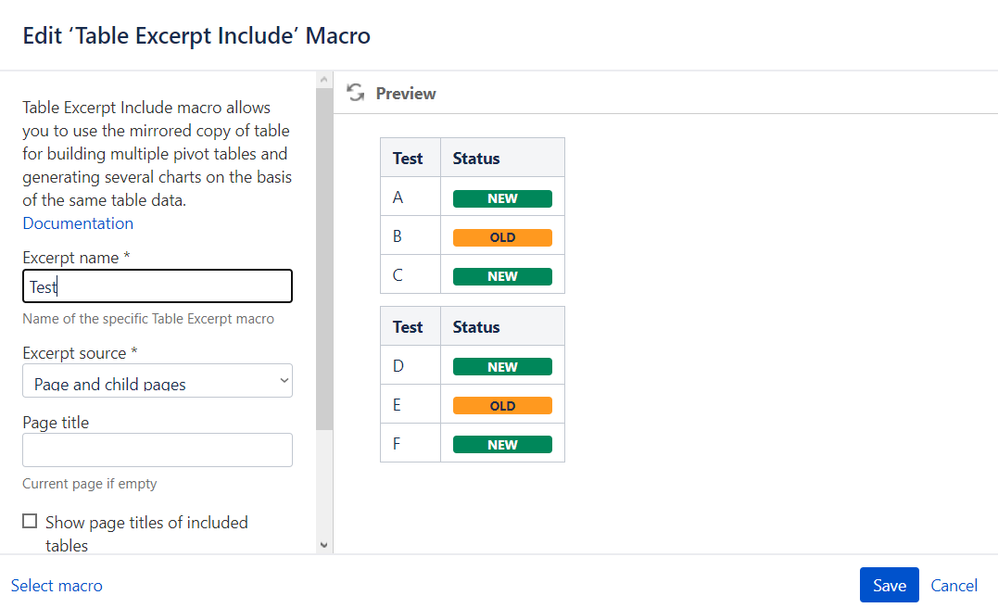Click NEW status badge in row F
998x609 pixels.
coord(502,445)
